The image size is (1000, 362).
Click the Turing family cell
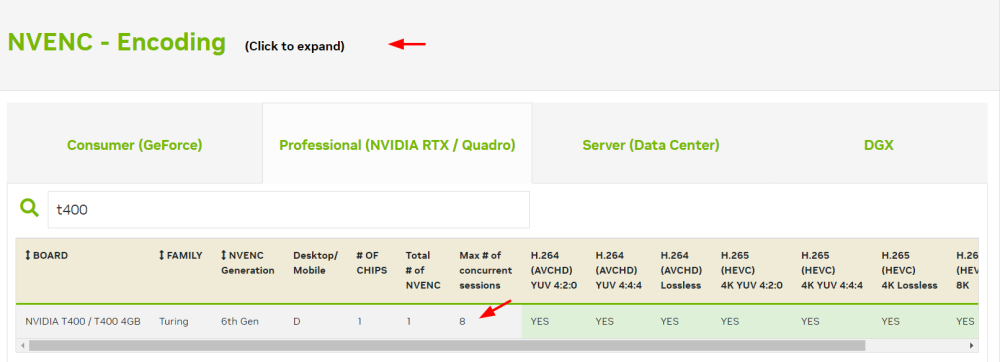(173, 322)
